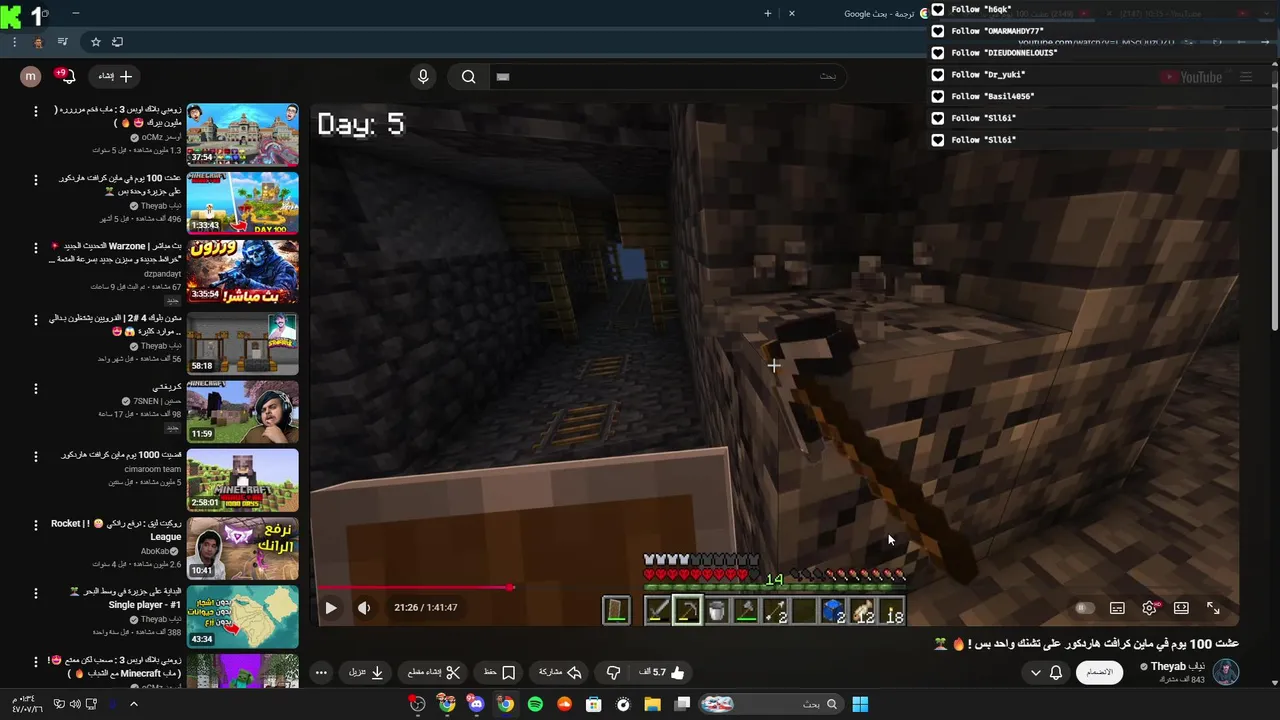
Task: Share the video using the مشاركة button
Action: (x=560, y=673)
